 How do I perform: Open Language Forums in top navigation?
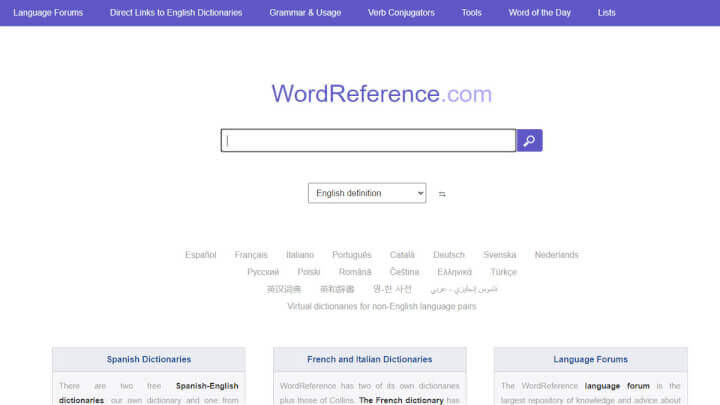48,13
